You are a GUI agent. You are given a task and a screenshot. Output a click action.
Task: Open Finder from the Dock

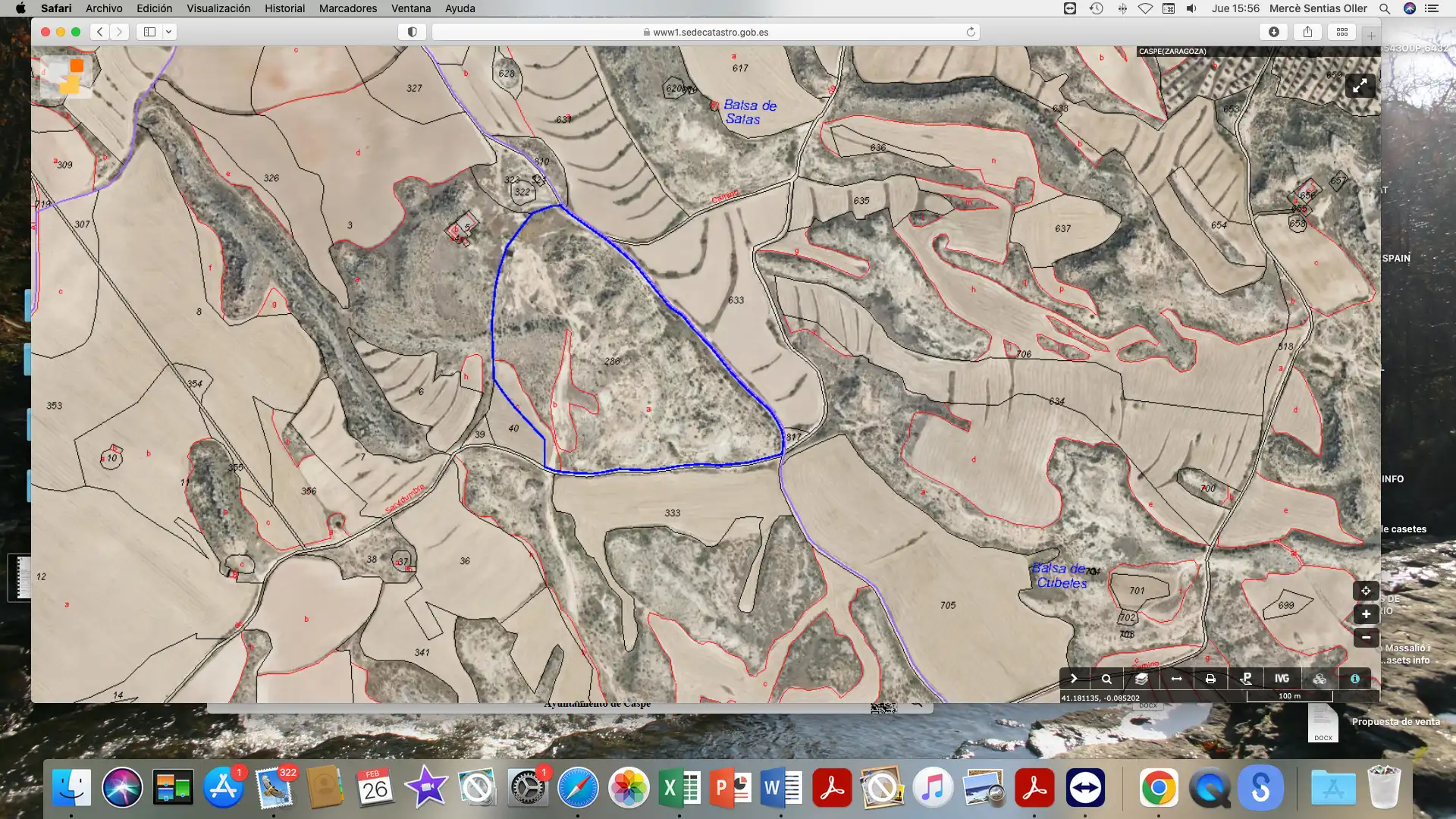71,788
